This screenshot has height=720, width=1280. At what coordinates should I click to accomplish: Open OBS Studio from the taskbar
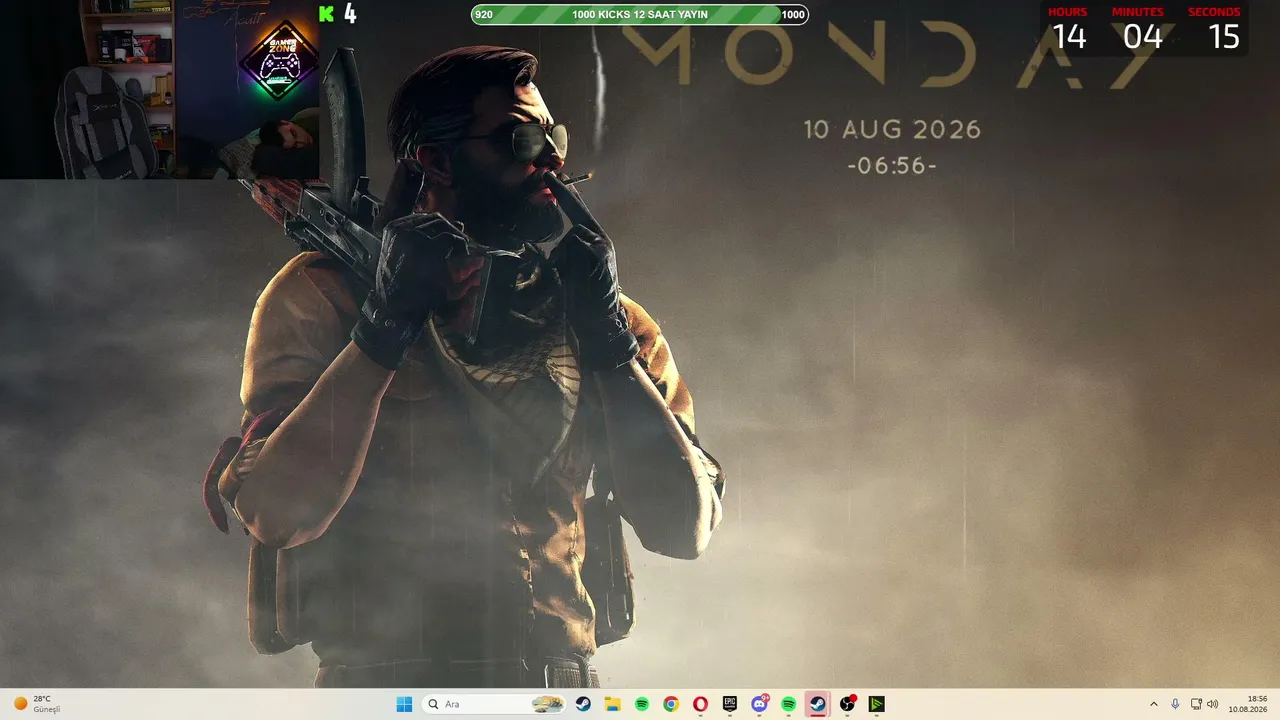pos(847,704)
